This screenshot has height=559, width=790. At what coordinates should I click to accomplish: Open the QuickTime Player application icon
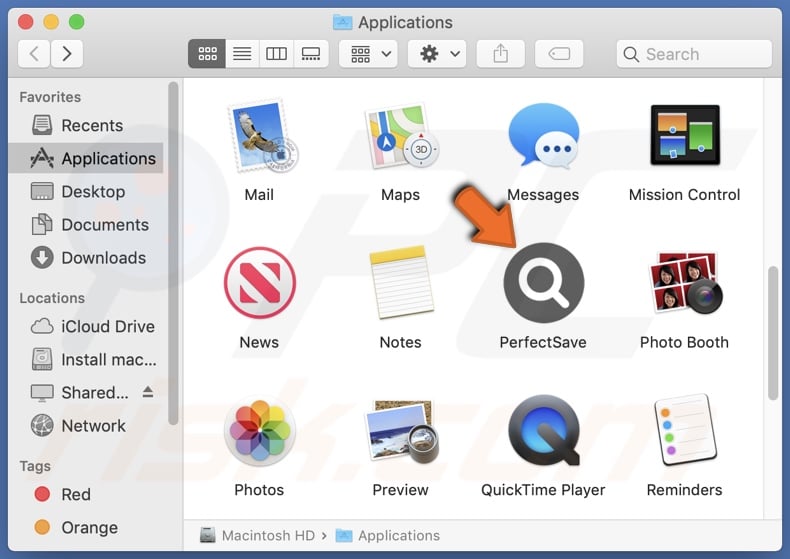(544, 430)
